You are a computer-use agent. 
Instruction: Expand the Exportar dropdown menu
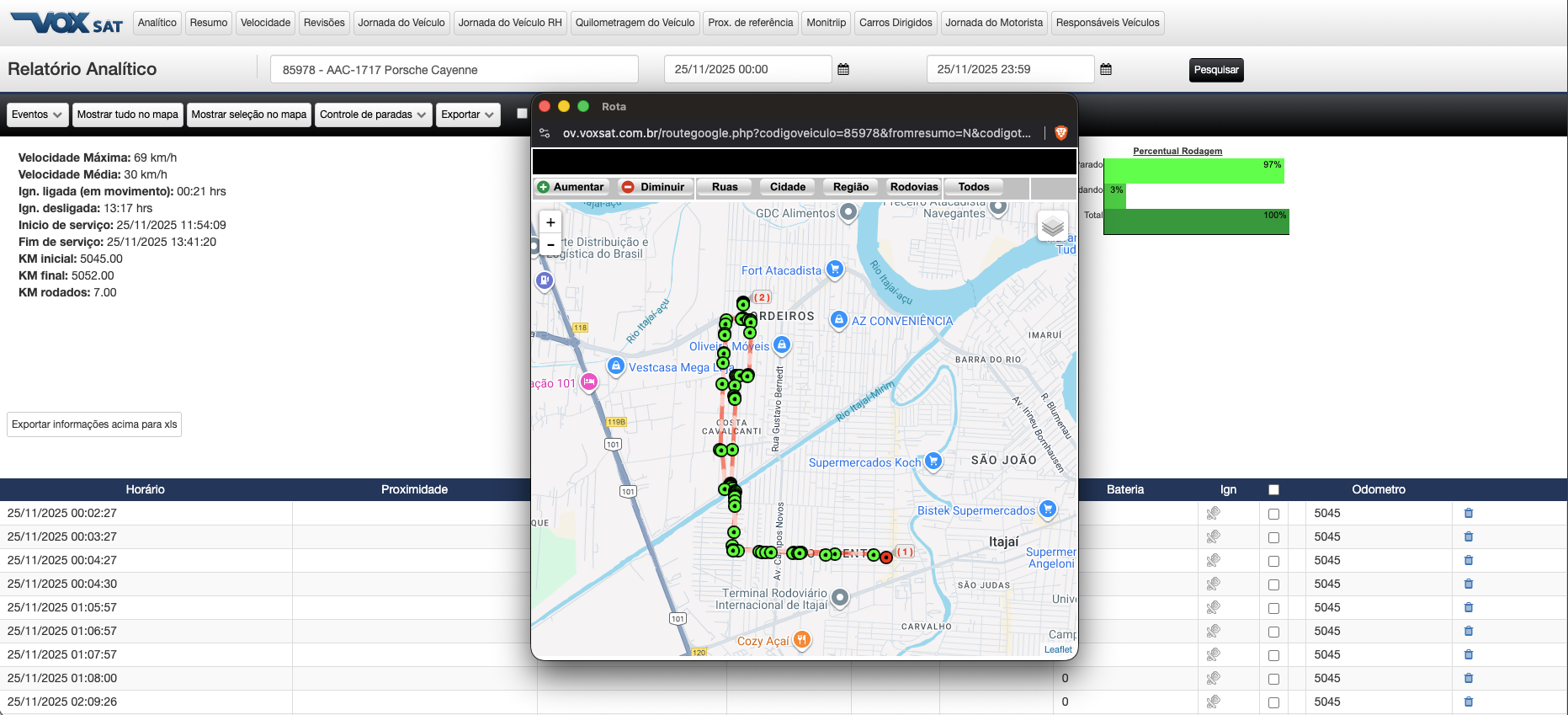pyautogui.click(x=467, y=115)
